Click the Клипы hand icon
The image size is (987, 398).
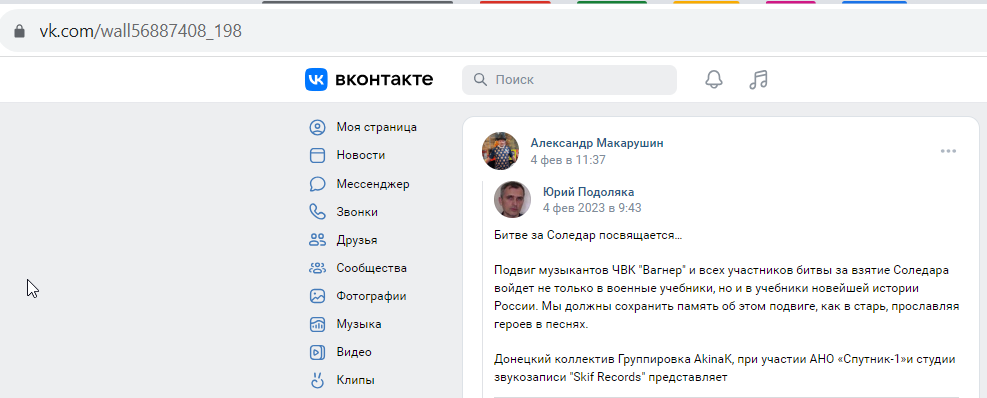pos(317,380)
